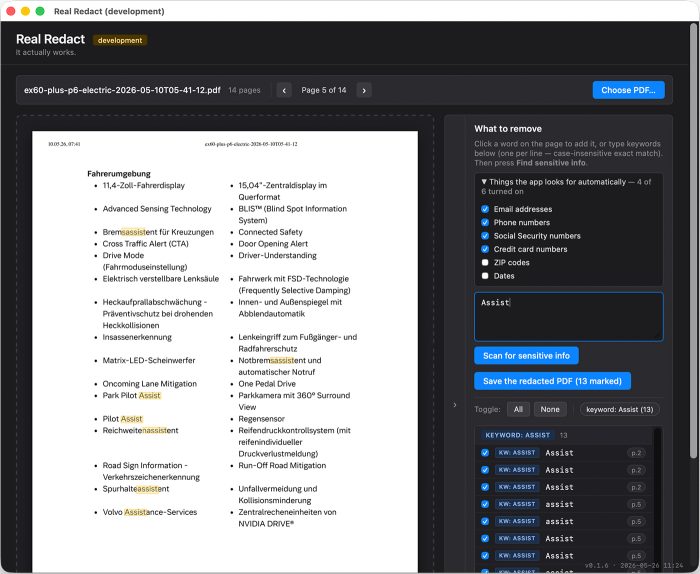Save the redacted PDF (13 marked)

(552, 381)
